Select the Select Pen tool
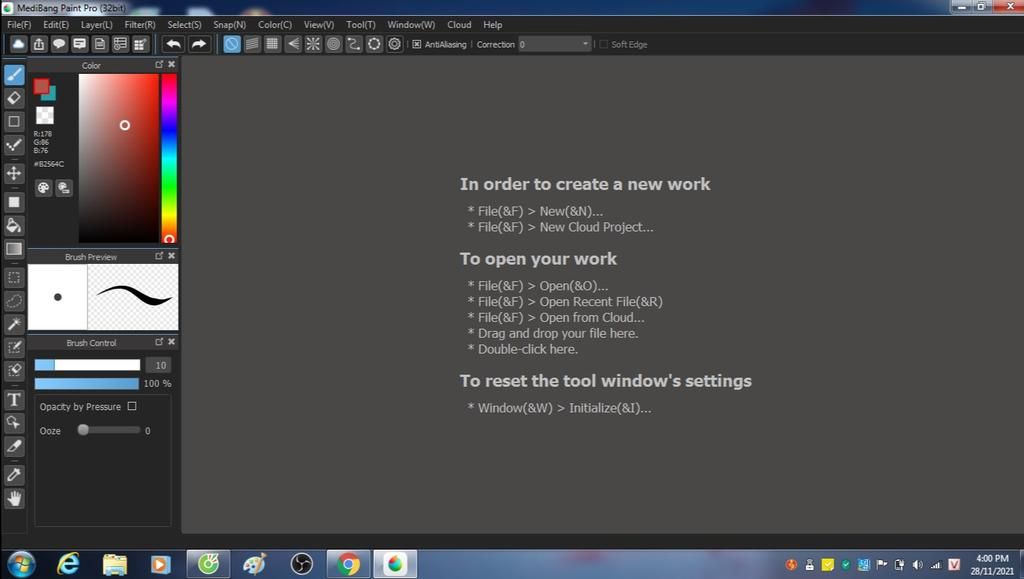The height and width of the screenshot is (579, 1024). point(14,347)
